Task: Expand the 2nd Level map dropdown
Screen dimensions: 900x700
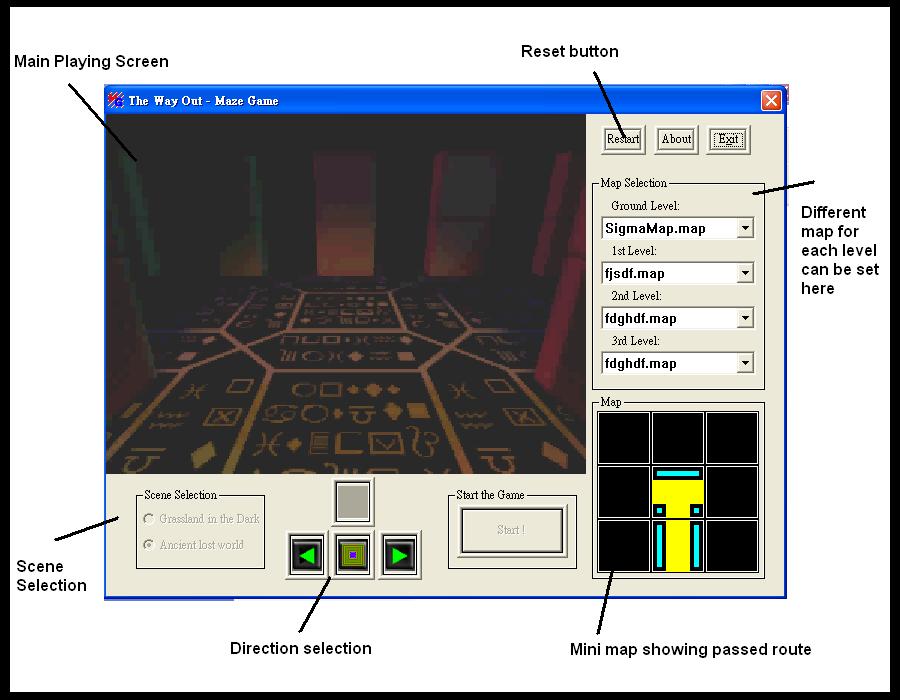Action: tap(744, 318)
